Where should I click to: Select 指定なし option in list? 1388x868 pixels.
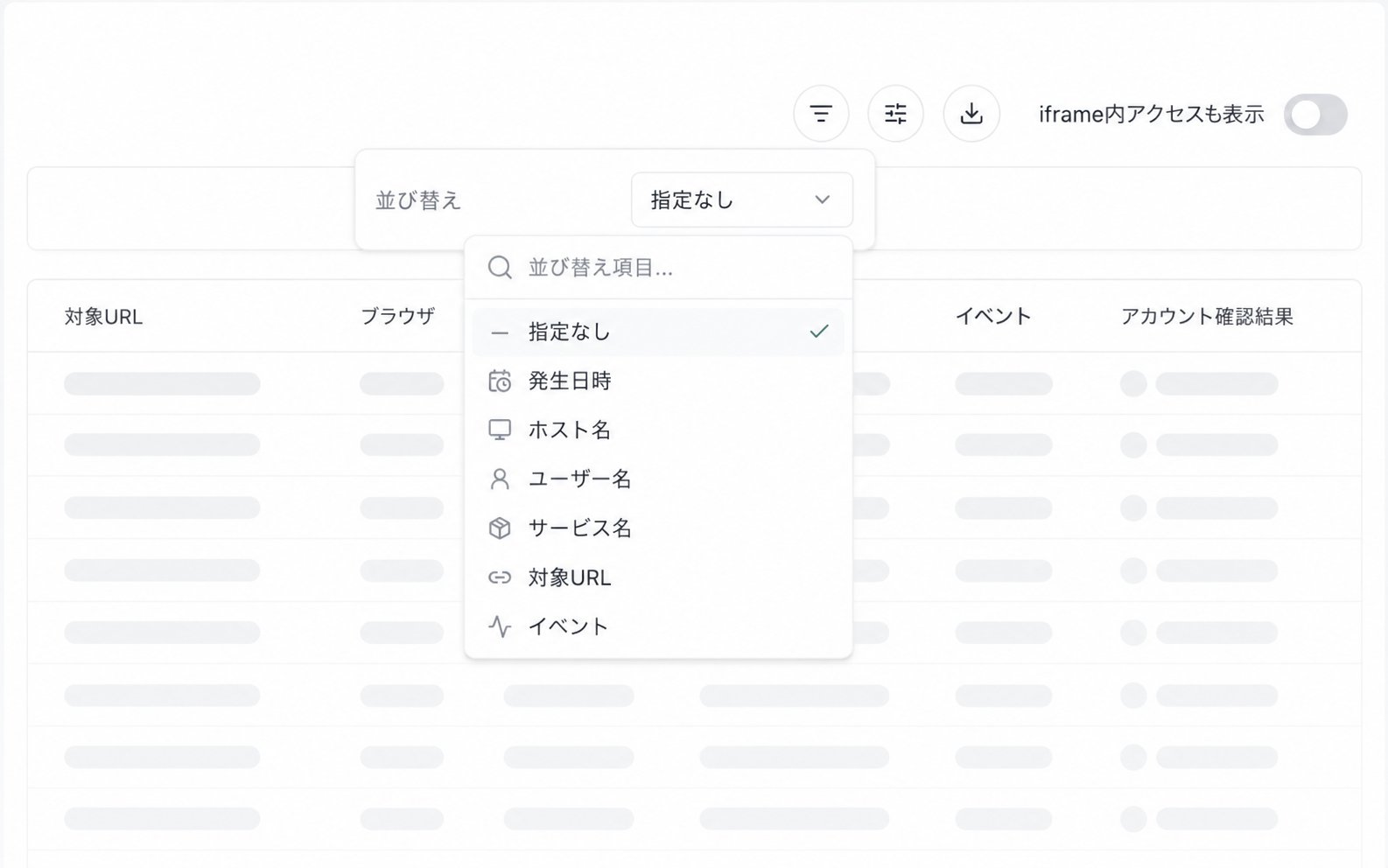[658, 332]
